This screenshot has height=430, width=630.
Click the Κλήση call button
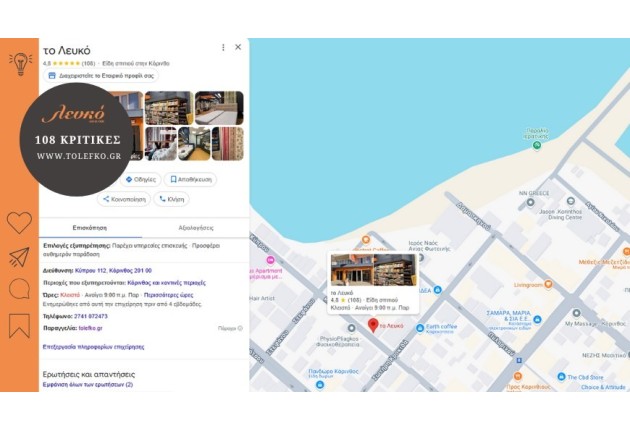coord(172,199)
